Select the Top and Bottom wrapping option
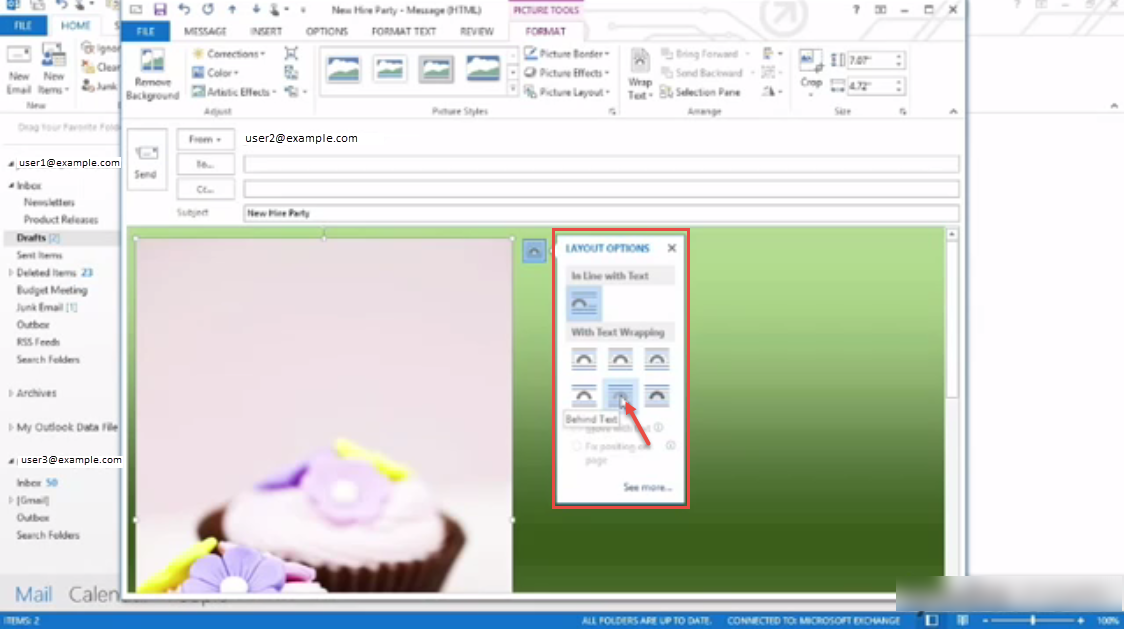The height and width of the screenshot is (629, 1124). 584,395
